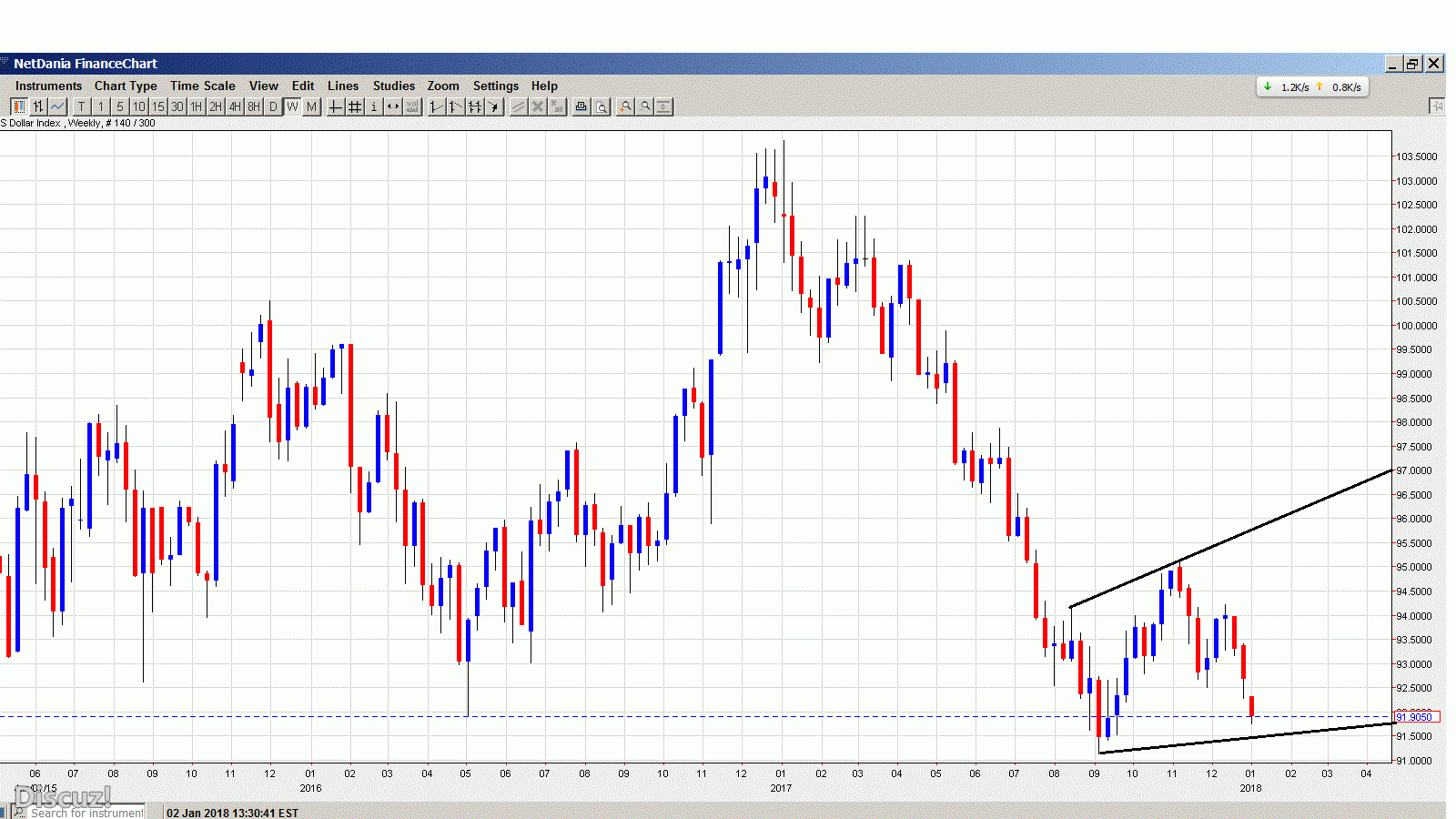Select the 4H time scale
This screenshot has width=1456, height=819.
pos(235,106)
